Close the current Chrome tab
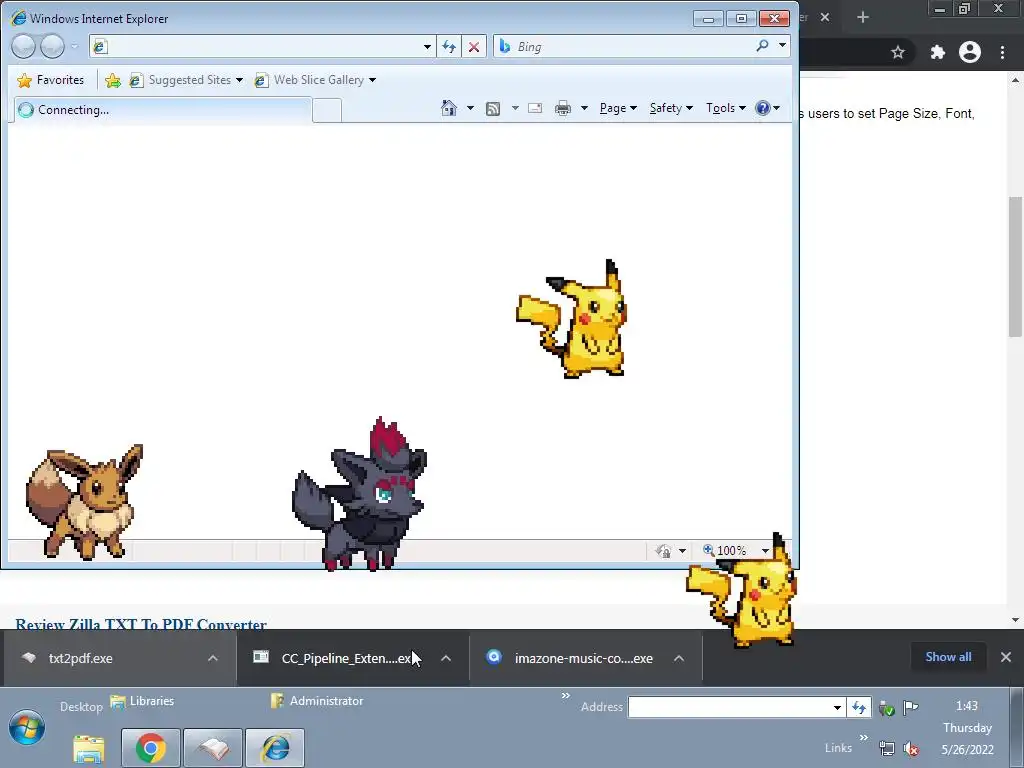This screenshot has width=1024, height=768. pyautogui.click(x=825, y=18)
